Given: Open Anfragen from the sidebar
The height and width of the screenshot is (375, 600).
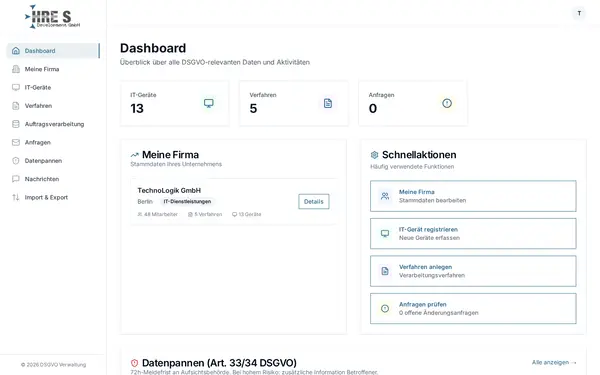Looking at the screenshot, I should click(53, 142).
